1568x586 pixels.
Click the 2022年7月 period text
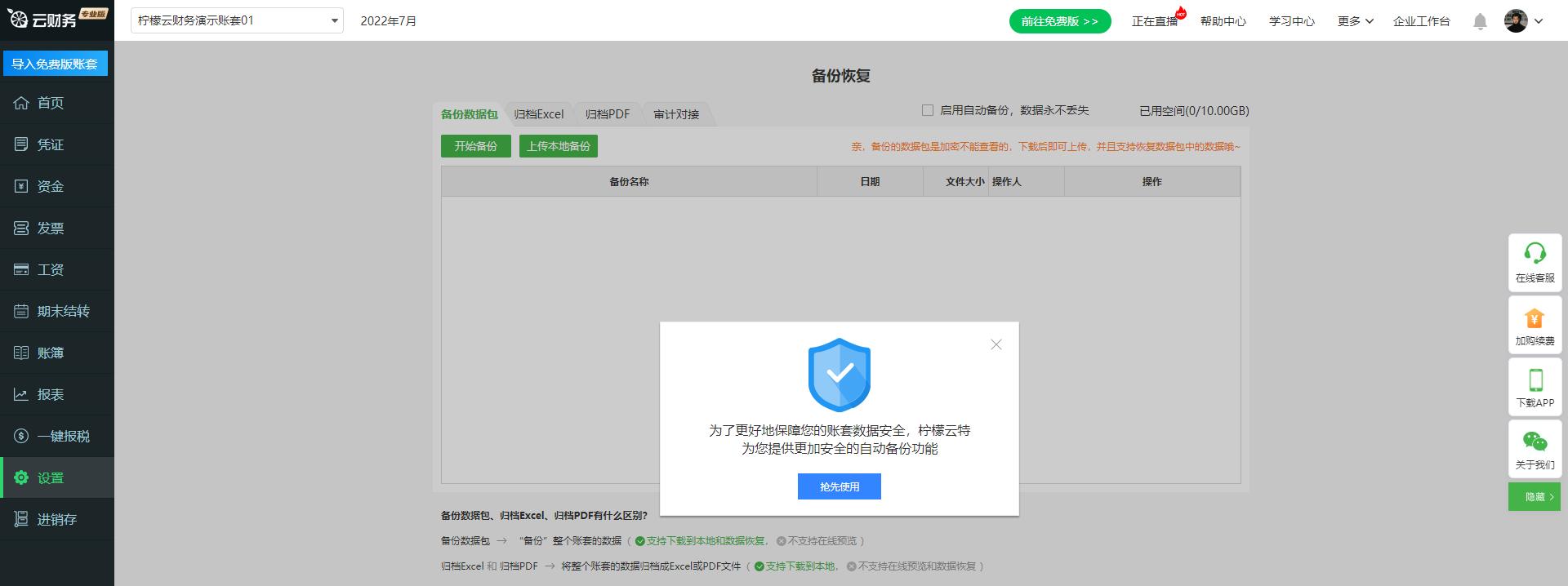point(389,21)
